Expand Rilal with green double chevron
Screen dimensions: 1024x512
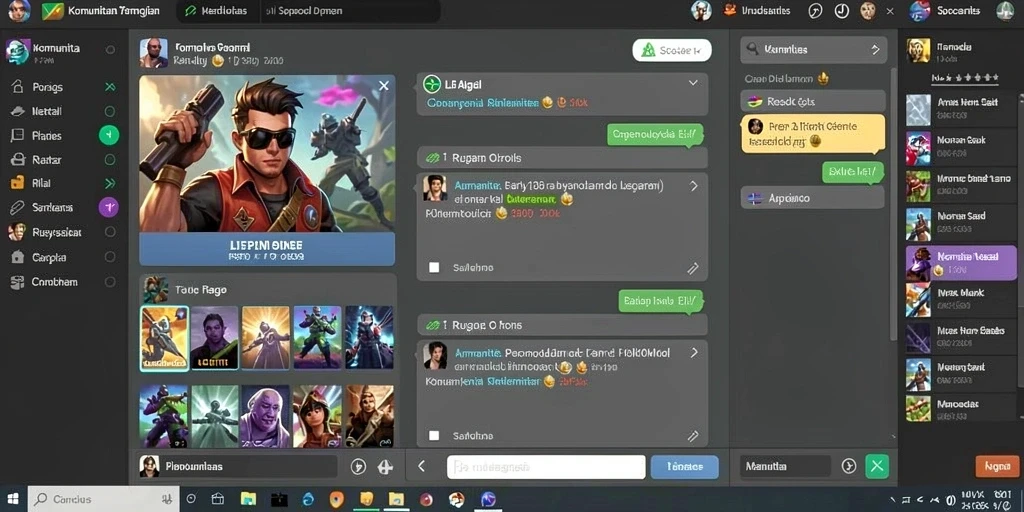tap(110, 184)
